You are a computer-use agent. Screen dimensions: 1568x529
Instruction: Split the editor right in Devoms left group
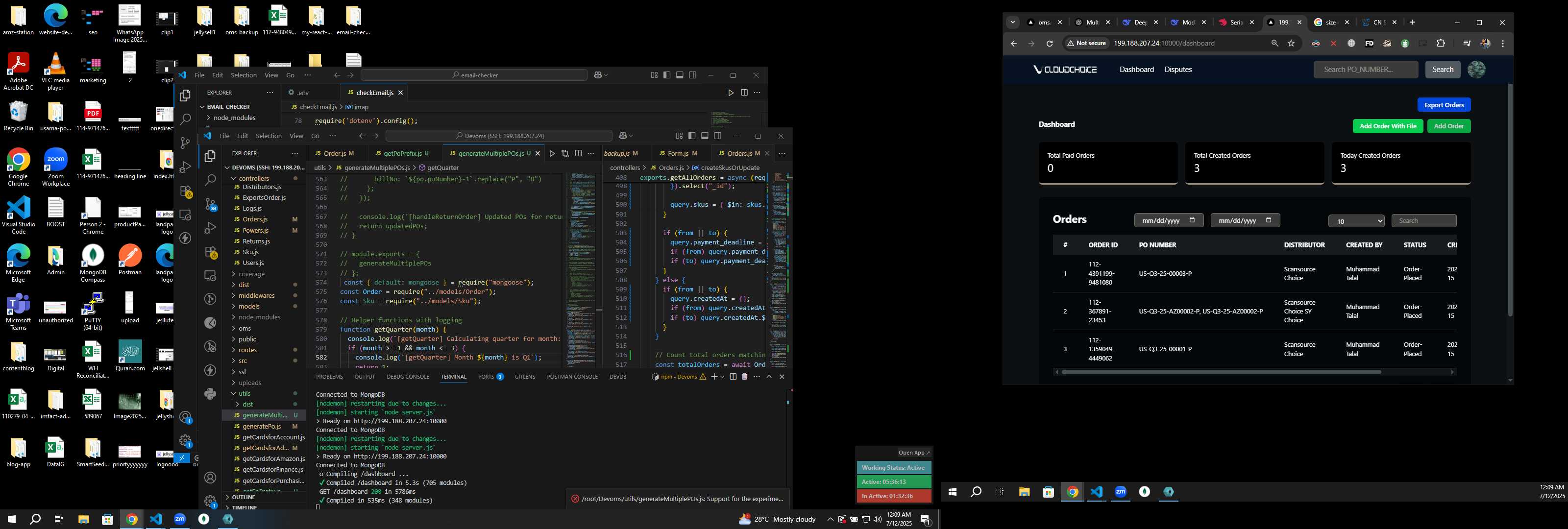tap(578, 153)
